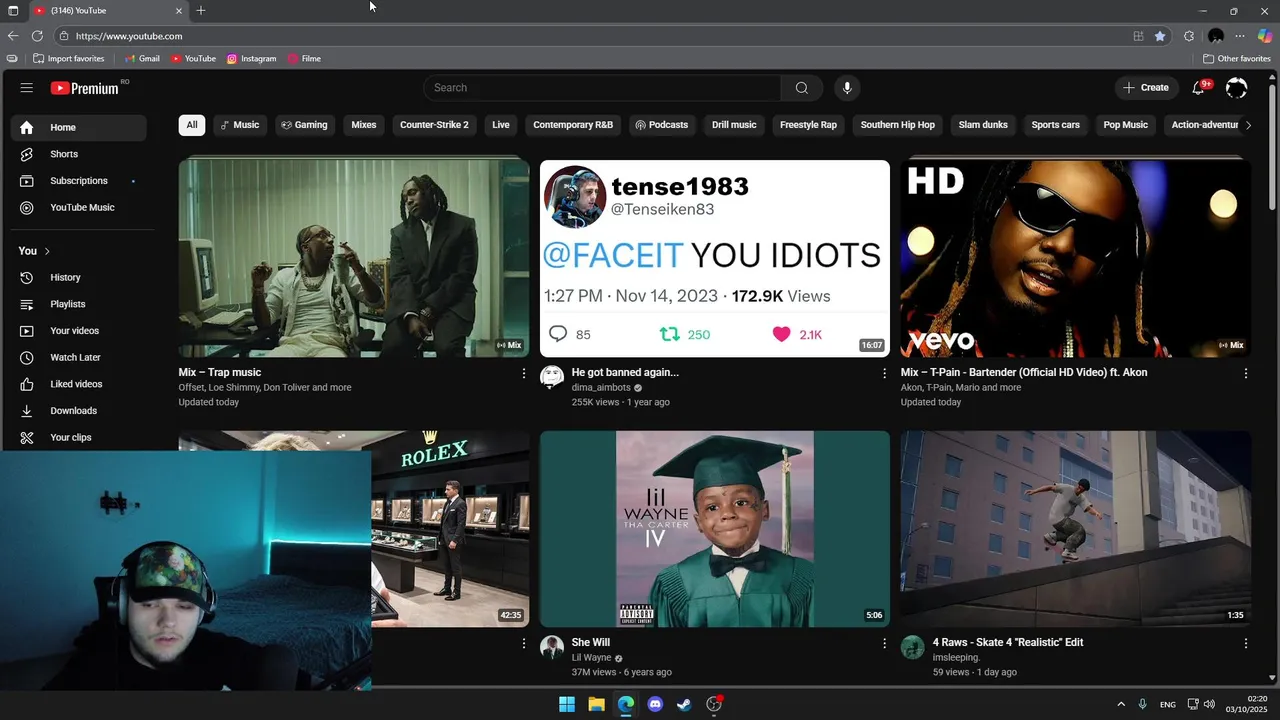This screenshot has height=720, width=1280.
Task: Reload the page with refresh button
Action: tap(37, 36)
